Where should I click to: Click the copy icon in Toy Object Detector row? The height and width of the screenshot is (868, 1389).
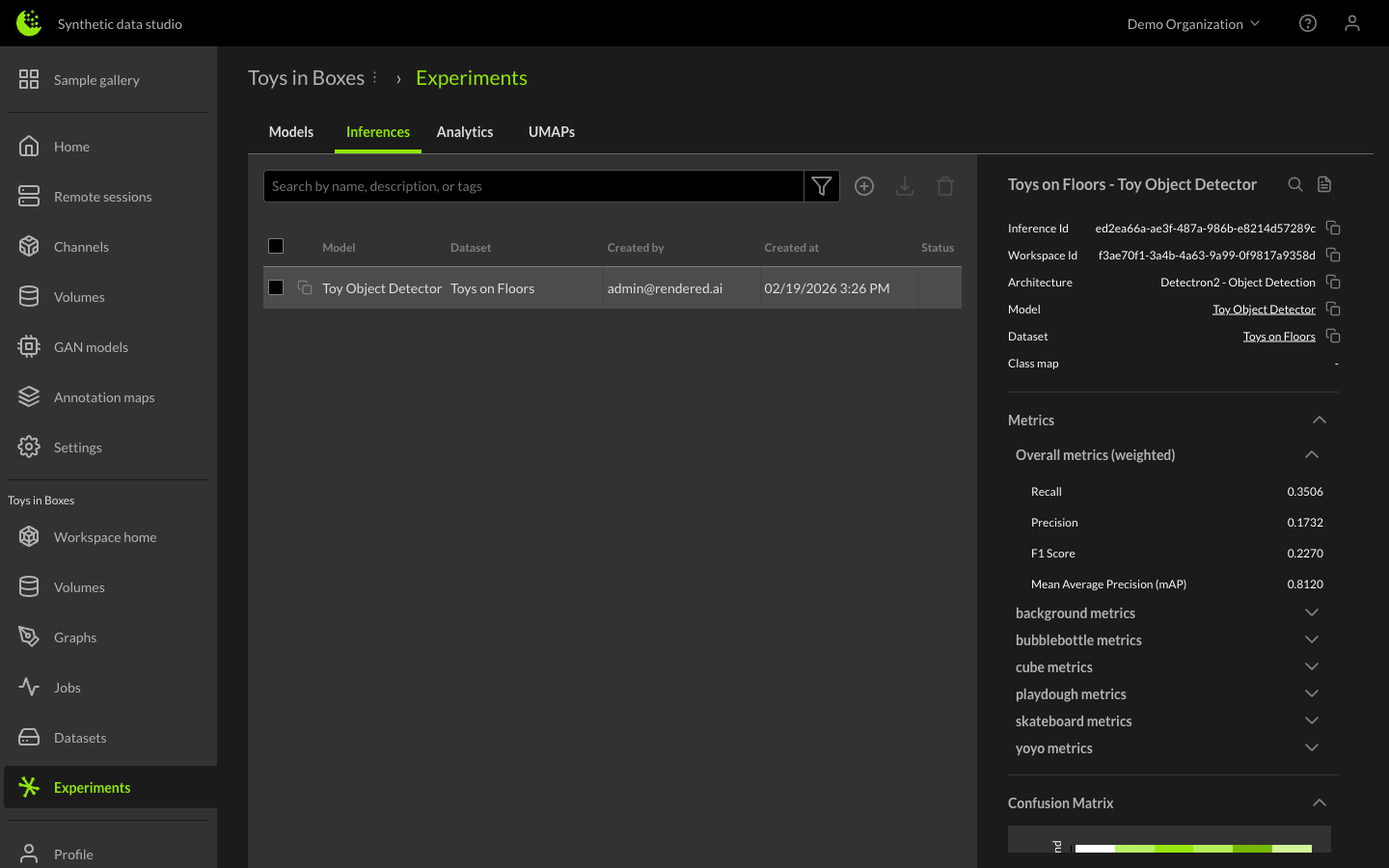tap(305, 287)
